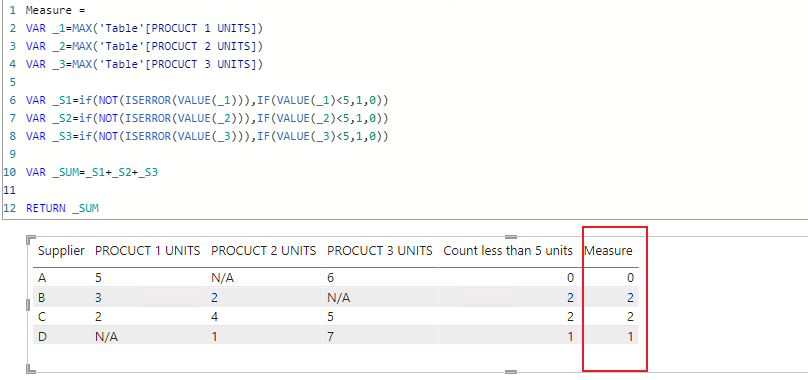Click N/A value in Supplier B row

(x=339, y=298)
